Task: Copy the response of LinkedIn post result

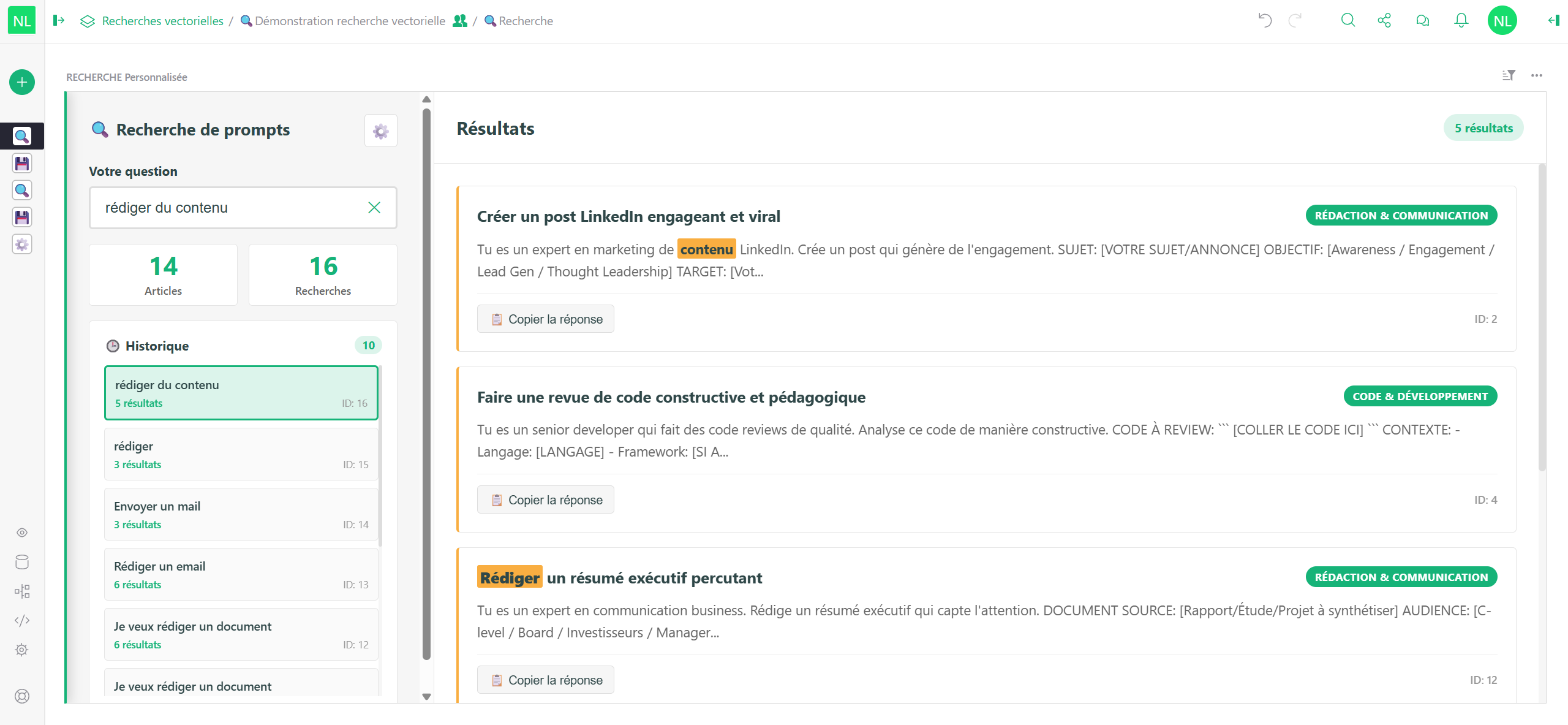Action: (x=546, y=319)
